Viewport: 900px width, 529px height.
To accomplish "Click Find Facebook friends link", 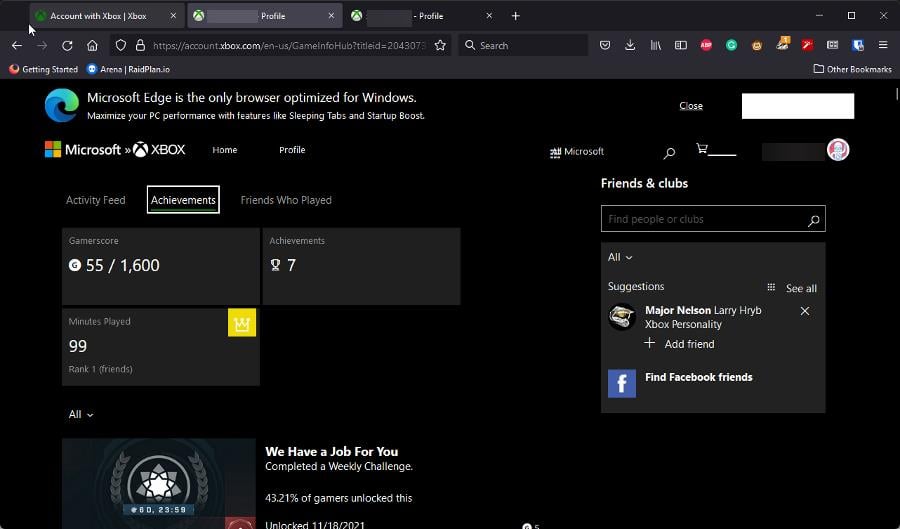I will coord(699,377).
